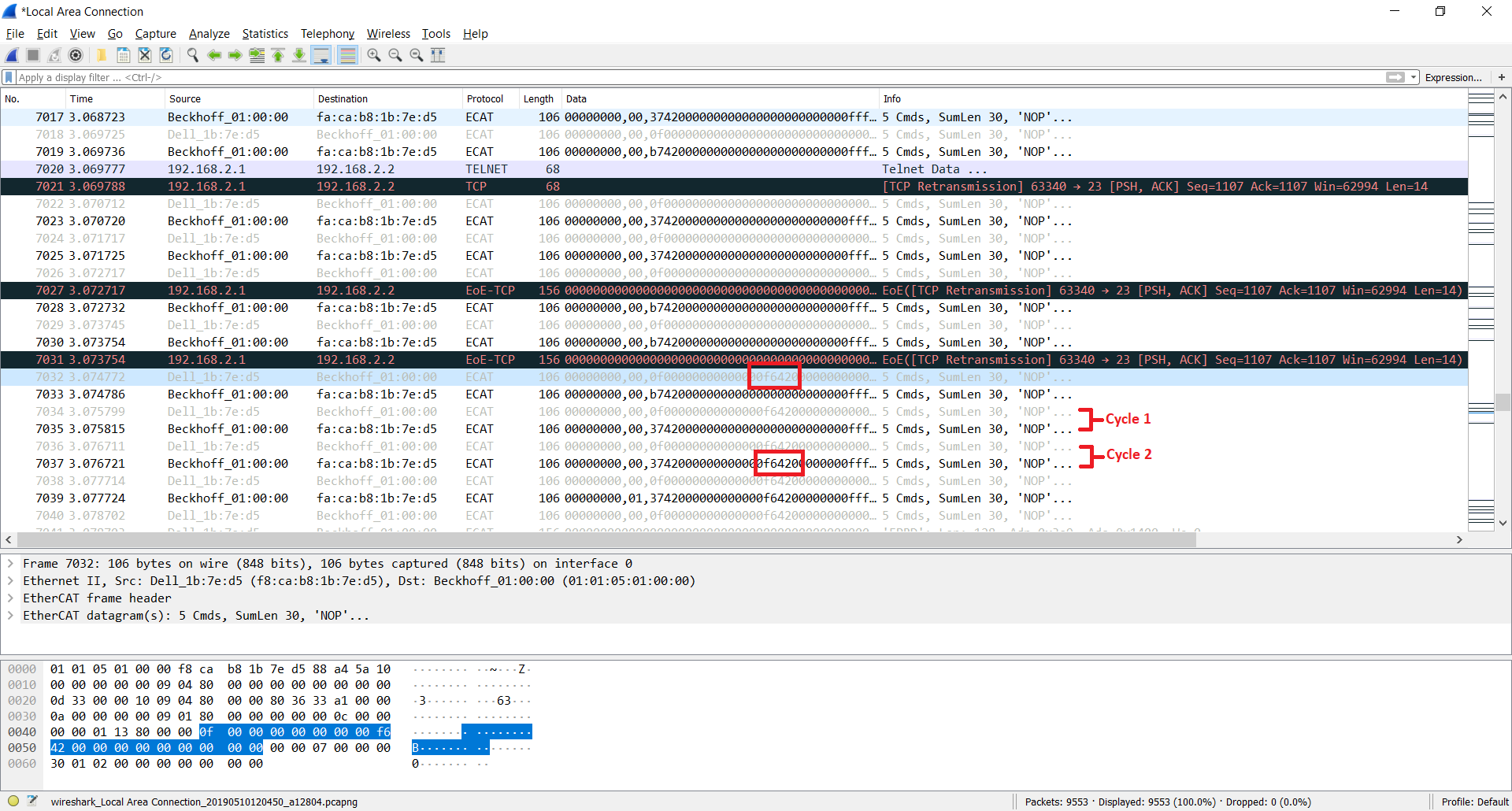Open a saved capture file

click(102, 55)
